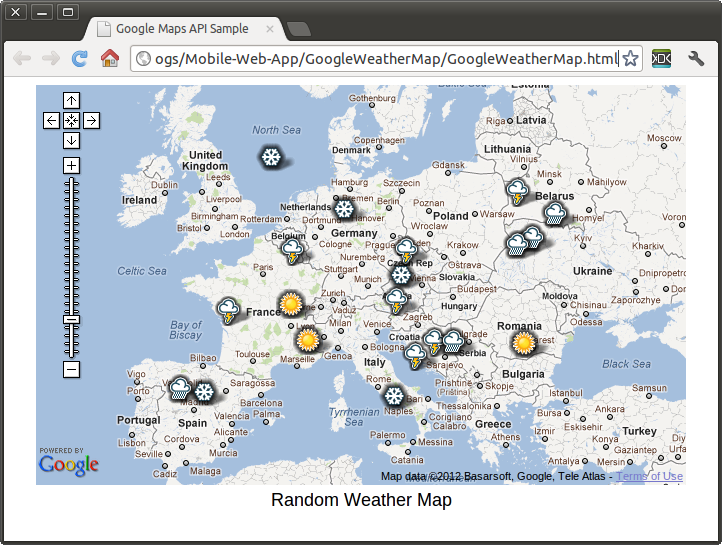
Task: Click the Black Sea label
Action: (x=627, y=364)
